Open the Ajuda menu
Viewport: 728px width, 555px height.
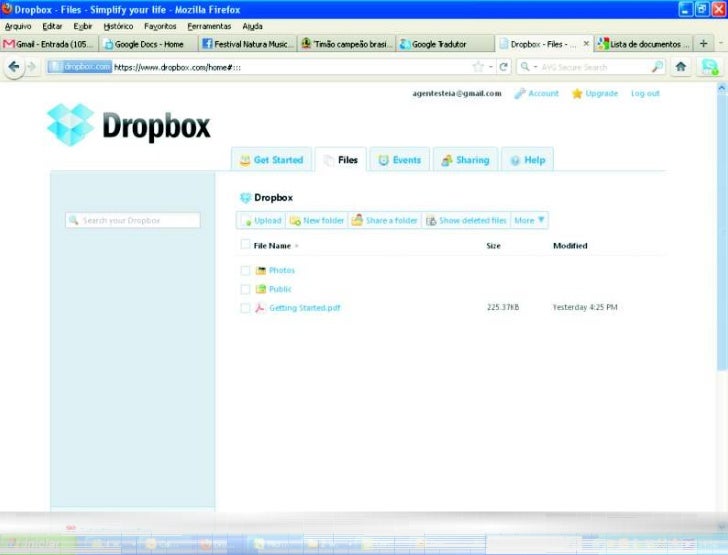[x=252, y=26]
